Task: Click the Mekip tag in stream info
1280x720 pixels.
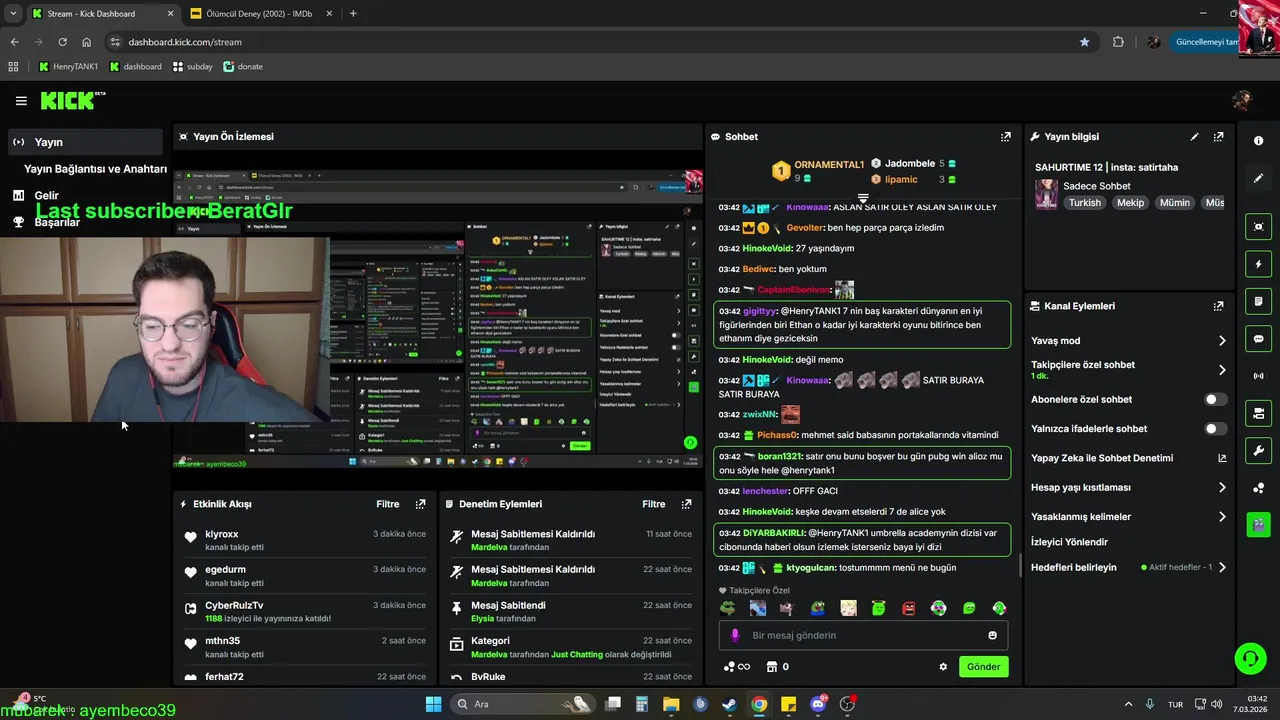Action: (x=1130, y=203)
